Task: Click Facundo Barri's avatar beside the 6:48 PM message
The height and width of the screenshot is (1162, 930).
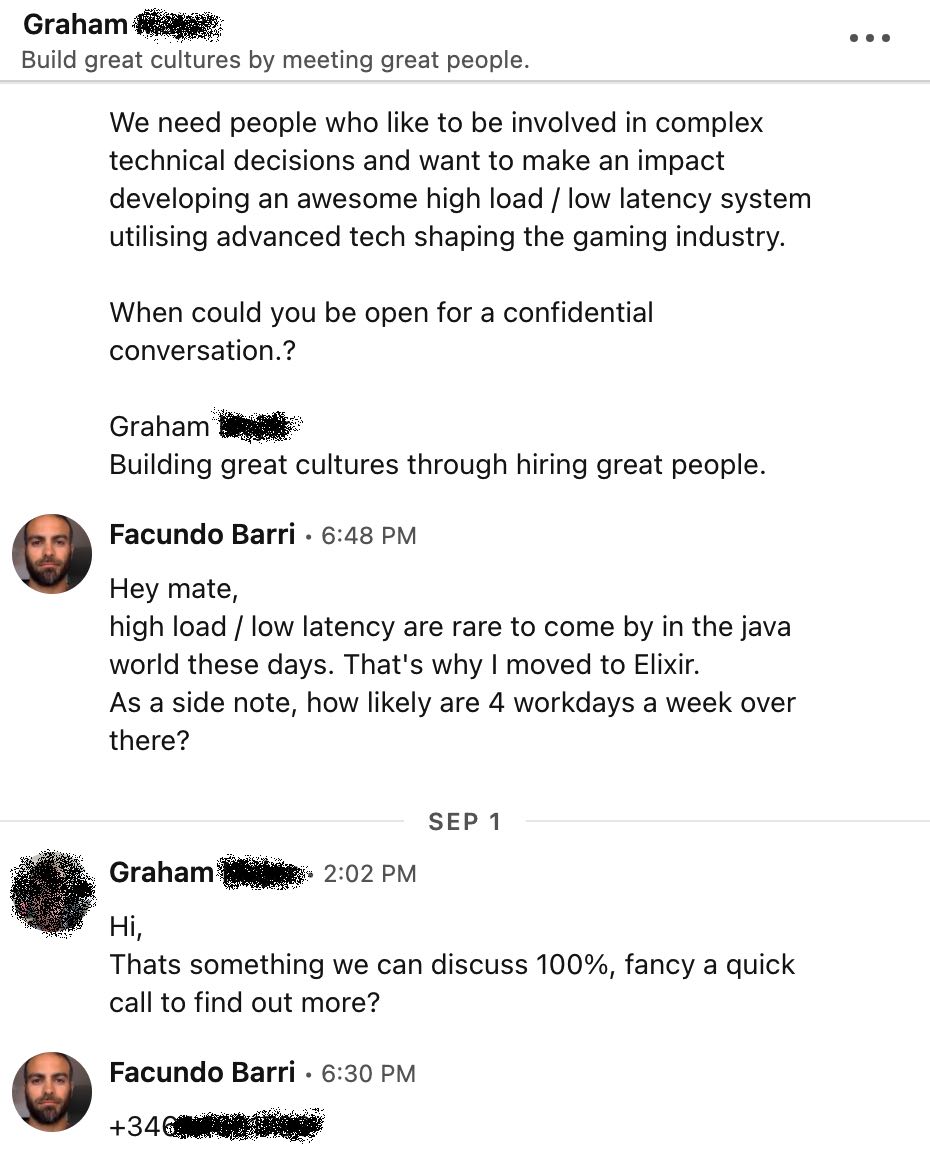Action: [52, 554]
